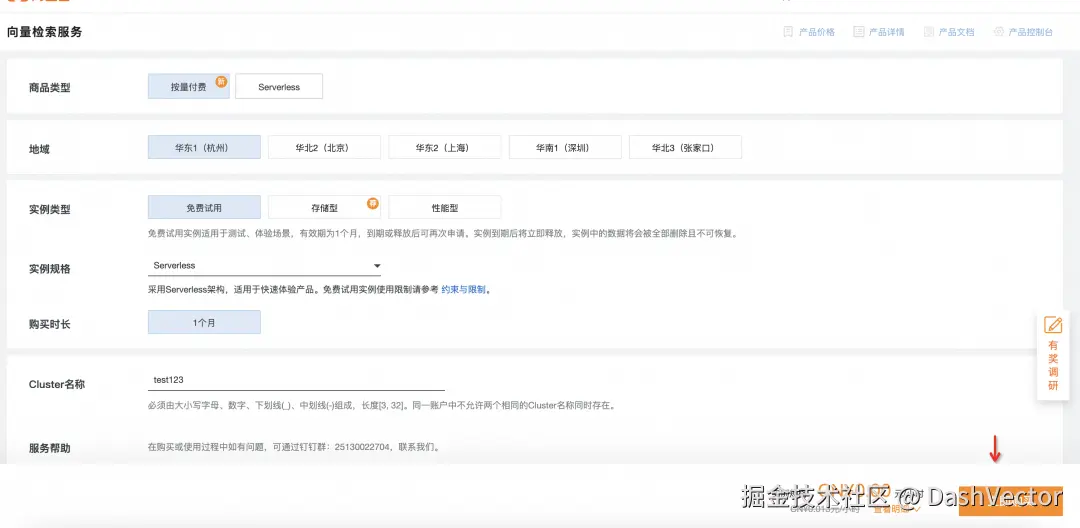The width and height of the screenshot is (1080, 528).
Task: Click the 向量检索服务 page title
Action: click(x=45, y=32)
